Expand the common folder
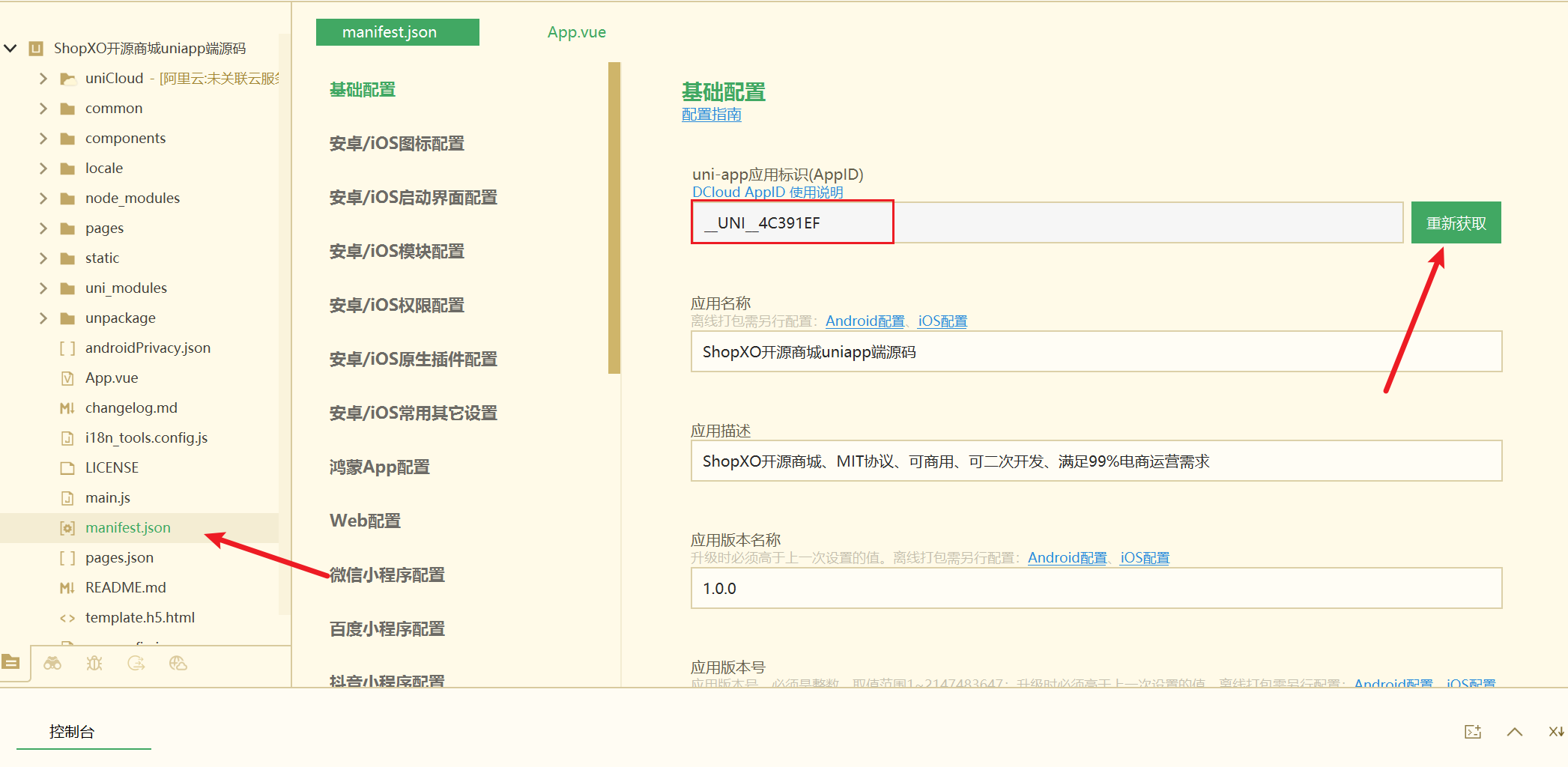This screenshot has height=767, width=1568. tap(43, 109)
